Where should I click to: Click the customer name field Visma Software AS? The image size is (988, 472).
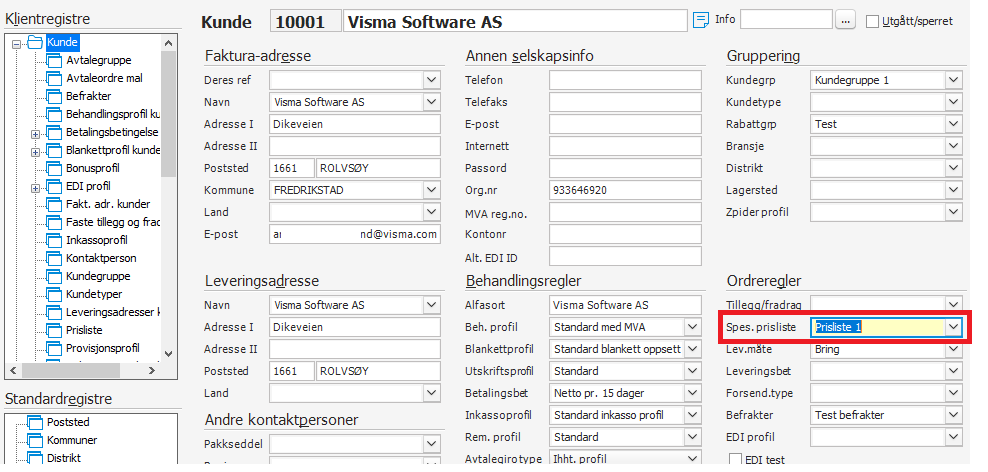click(515, 21)
